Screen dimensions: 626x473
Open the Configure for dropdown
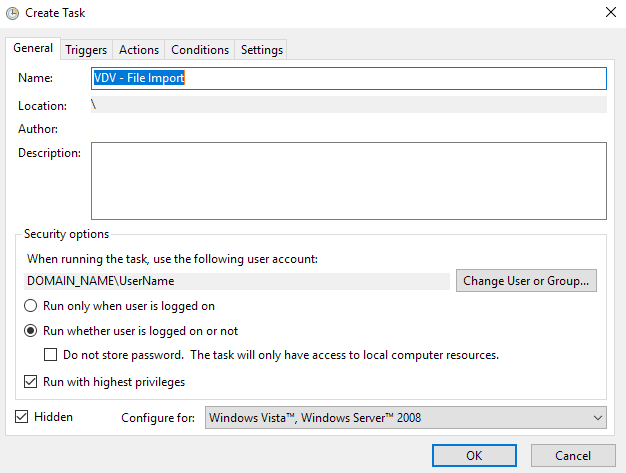click(405, 418)
